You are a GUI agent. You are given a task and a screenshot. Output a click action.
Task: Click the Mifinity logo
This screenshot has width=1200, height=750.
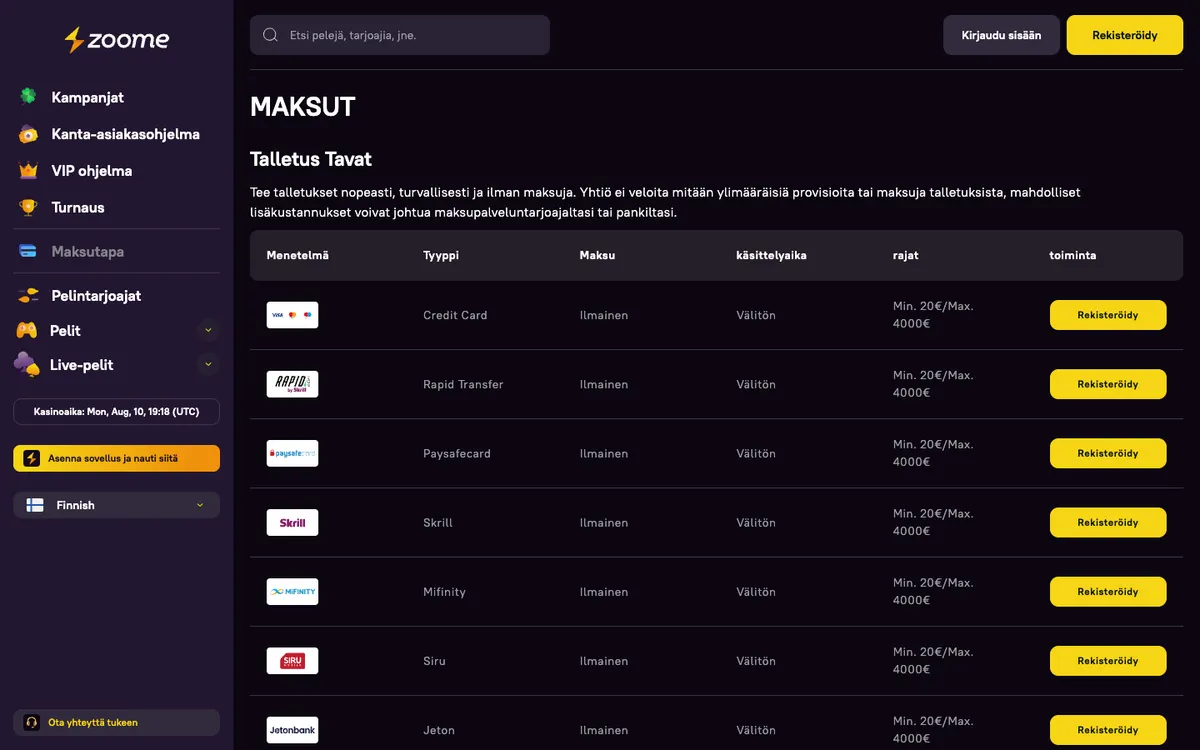click(292, 591)
